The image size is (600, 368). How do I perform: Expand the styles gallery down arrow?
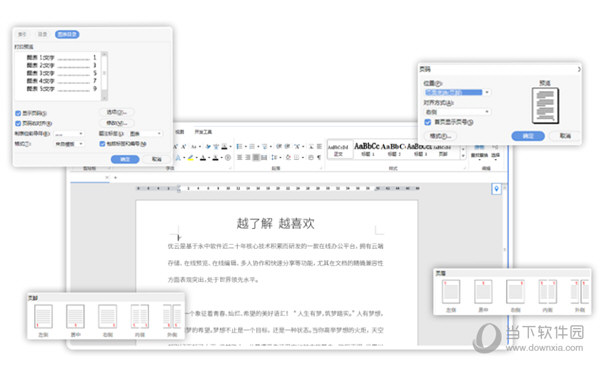[x=463, y=156]
